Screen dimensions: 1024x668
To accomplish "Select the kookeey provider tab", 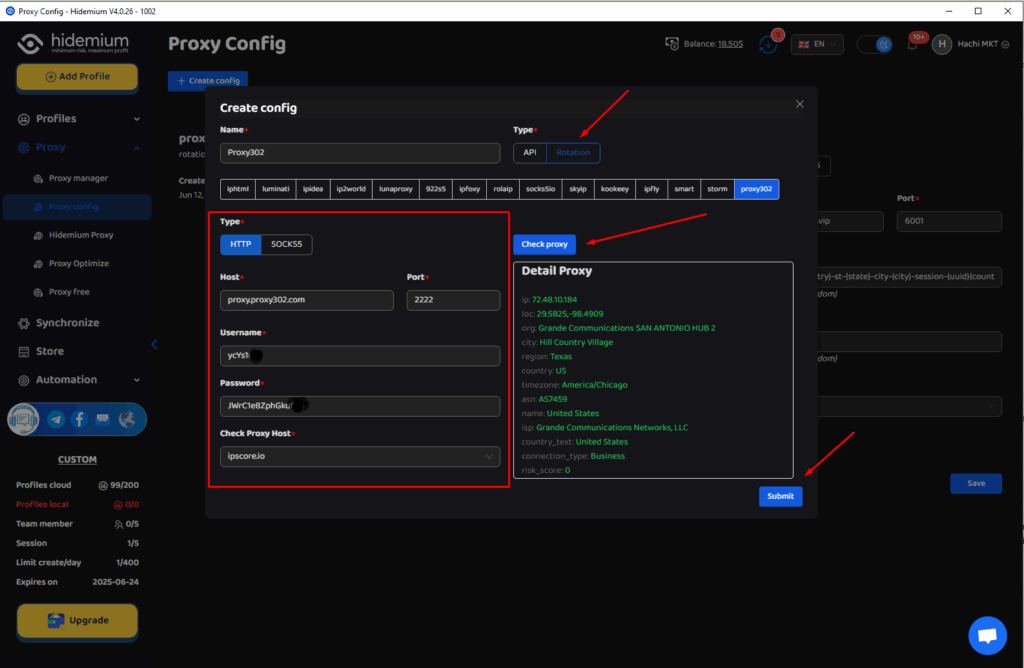I will click(x=615, y=189).
